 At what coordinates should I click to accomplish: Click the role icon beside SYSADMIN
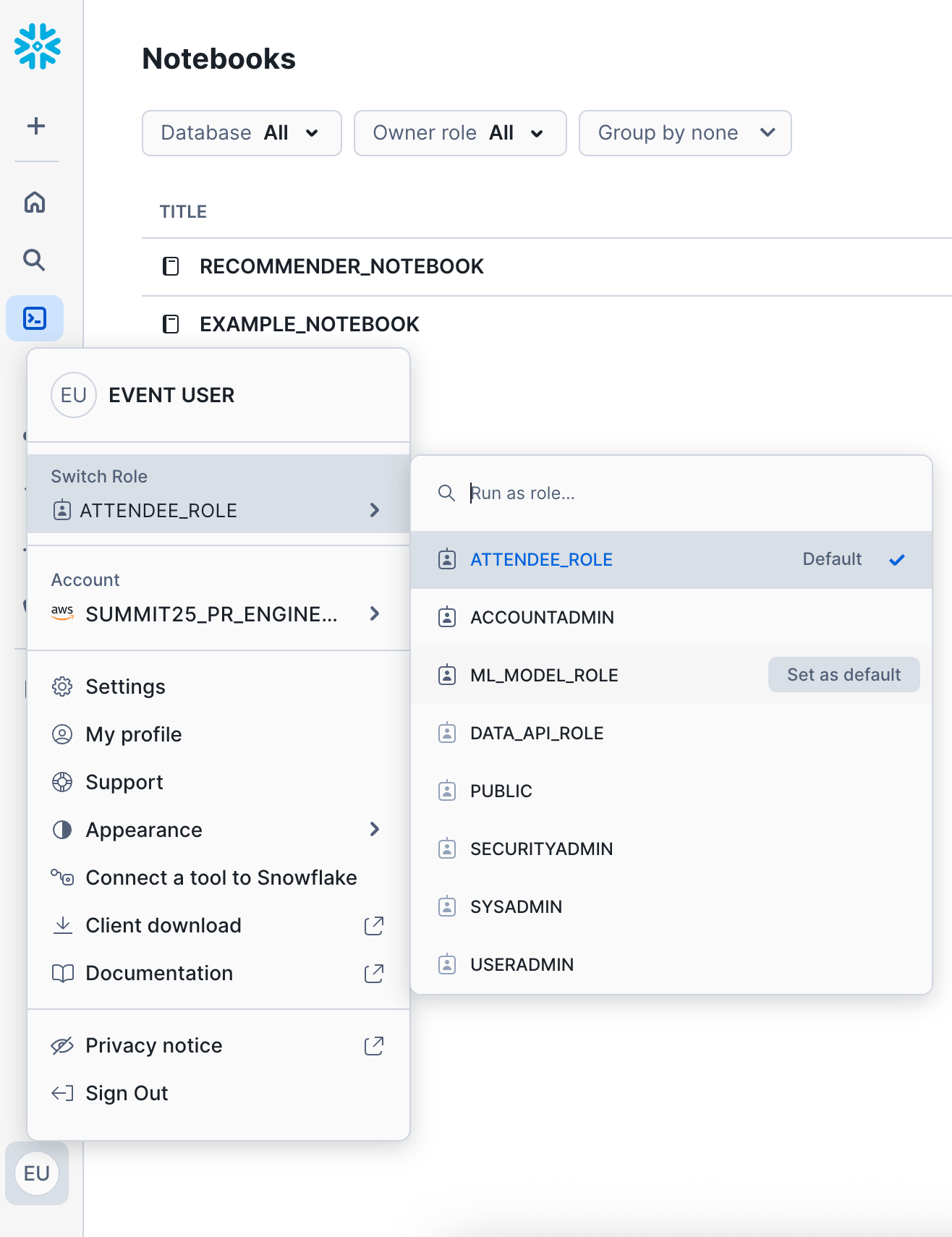coord(447,906)
